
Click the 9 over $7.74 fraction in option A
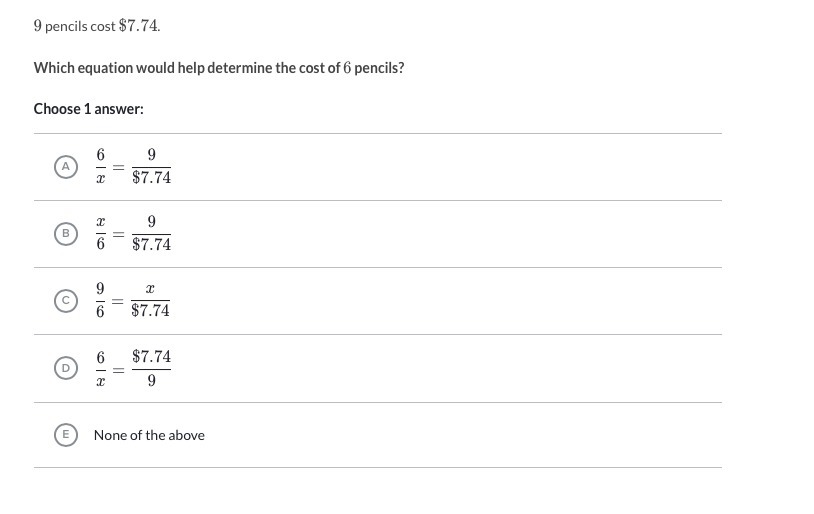tap(151, 167)
